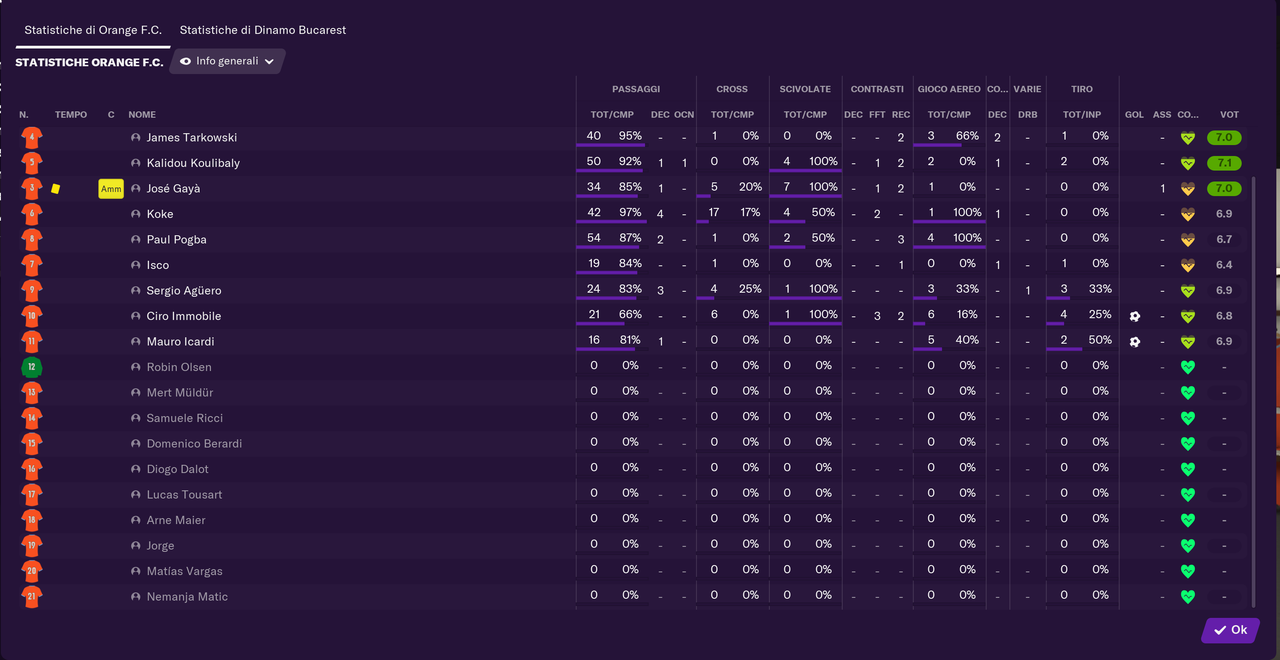Click José Gayà's yellow card icon

(56, 188)
